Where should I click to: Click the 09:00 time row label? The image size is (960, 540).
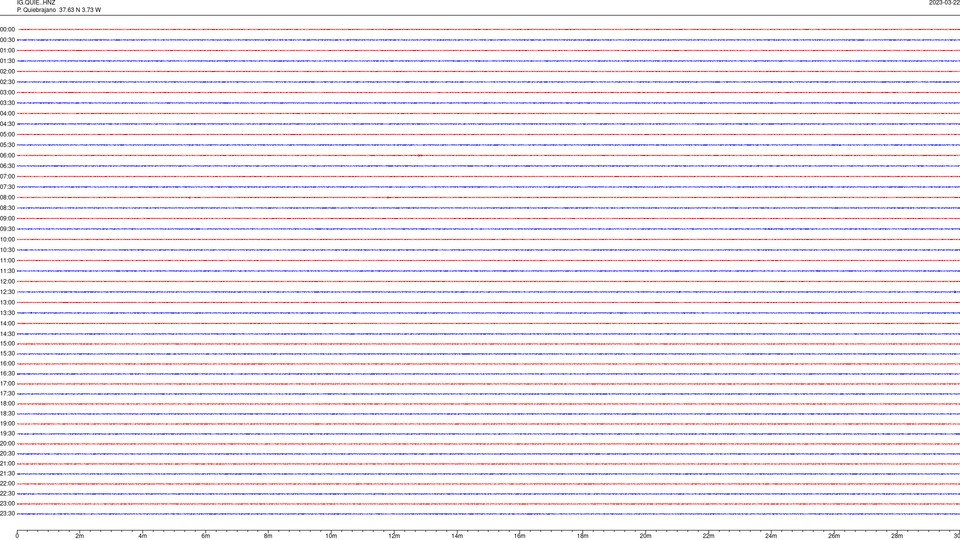[x=7, y=219]
